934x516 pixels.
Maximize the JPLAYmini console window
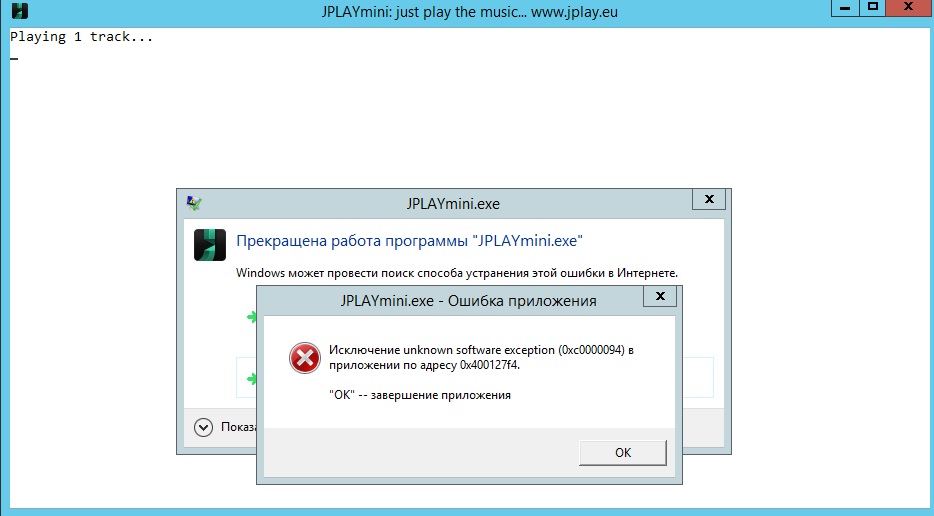pyautogui.click(x=873, y=8)
